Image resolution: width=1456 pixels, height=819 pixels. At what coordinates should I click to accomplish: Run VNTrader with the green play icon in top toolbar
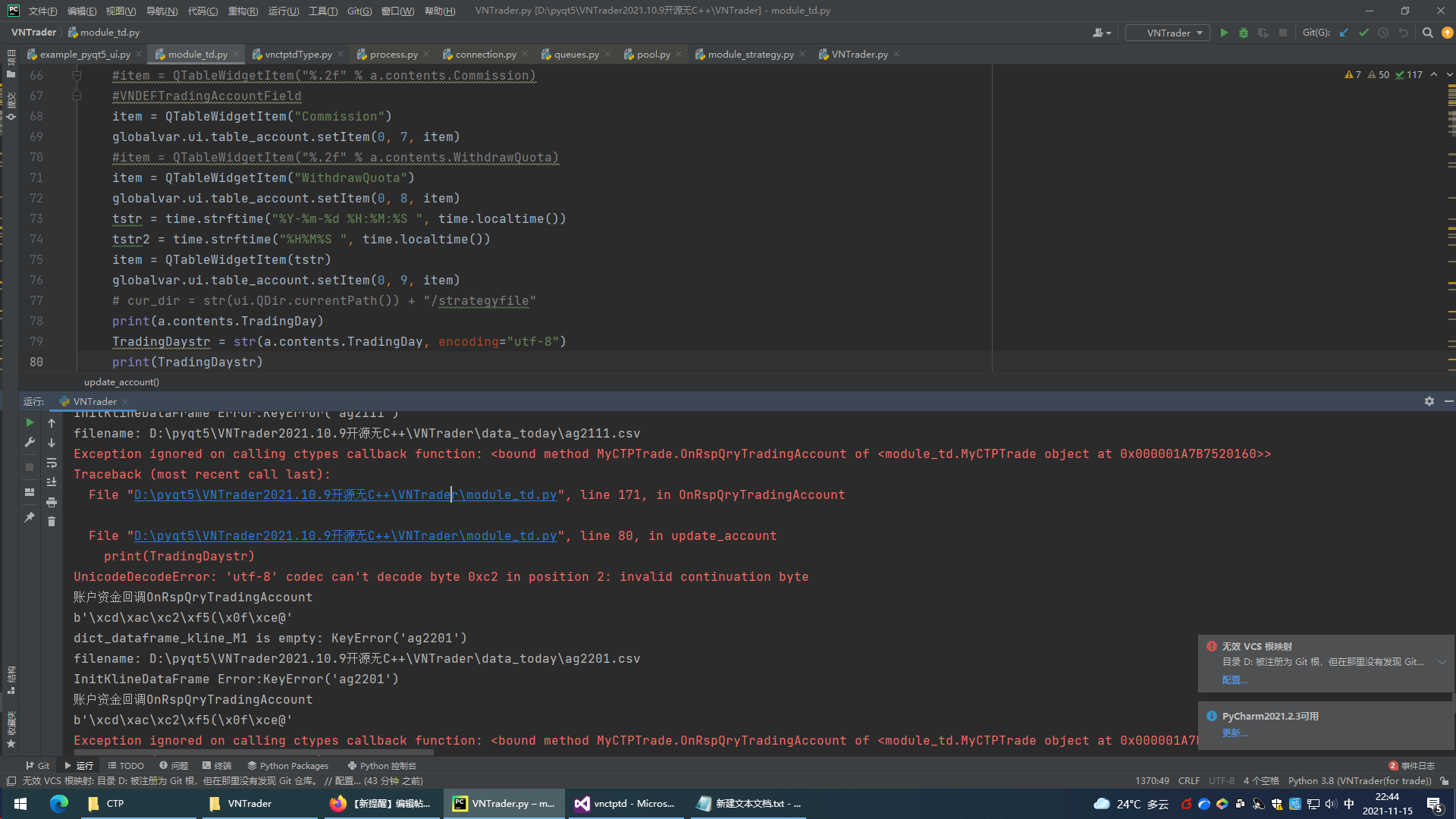pyautogui.click(x=1223, y=33)
